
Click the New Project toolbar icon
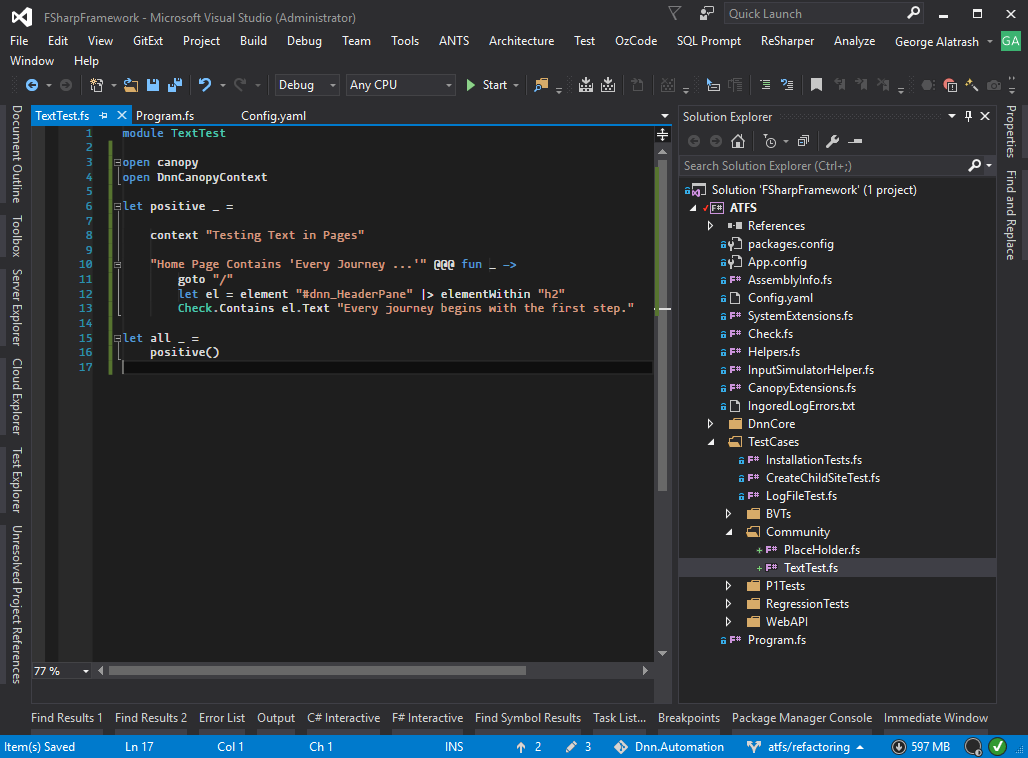point(96,85)
